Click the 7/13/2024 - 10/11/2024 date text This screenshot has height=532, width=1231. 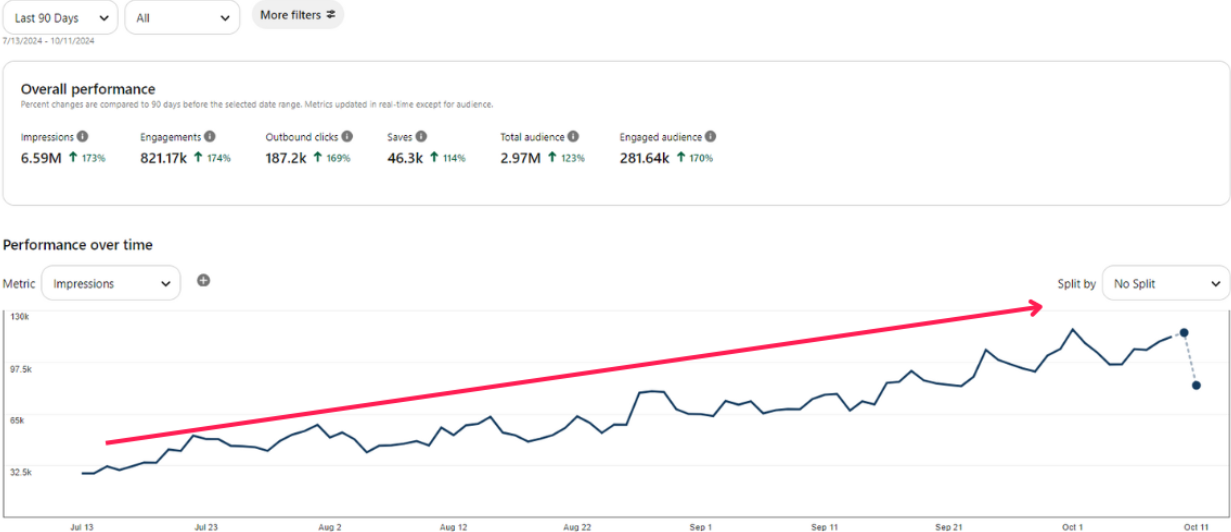click(x=48, y=41)
